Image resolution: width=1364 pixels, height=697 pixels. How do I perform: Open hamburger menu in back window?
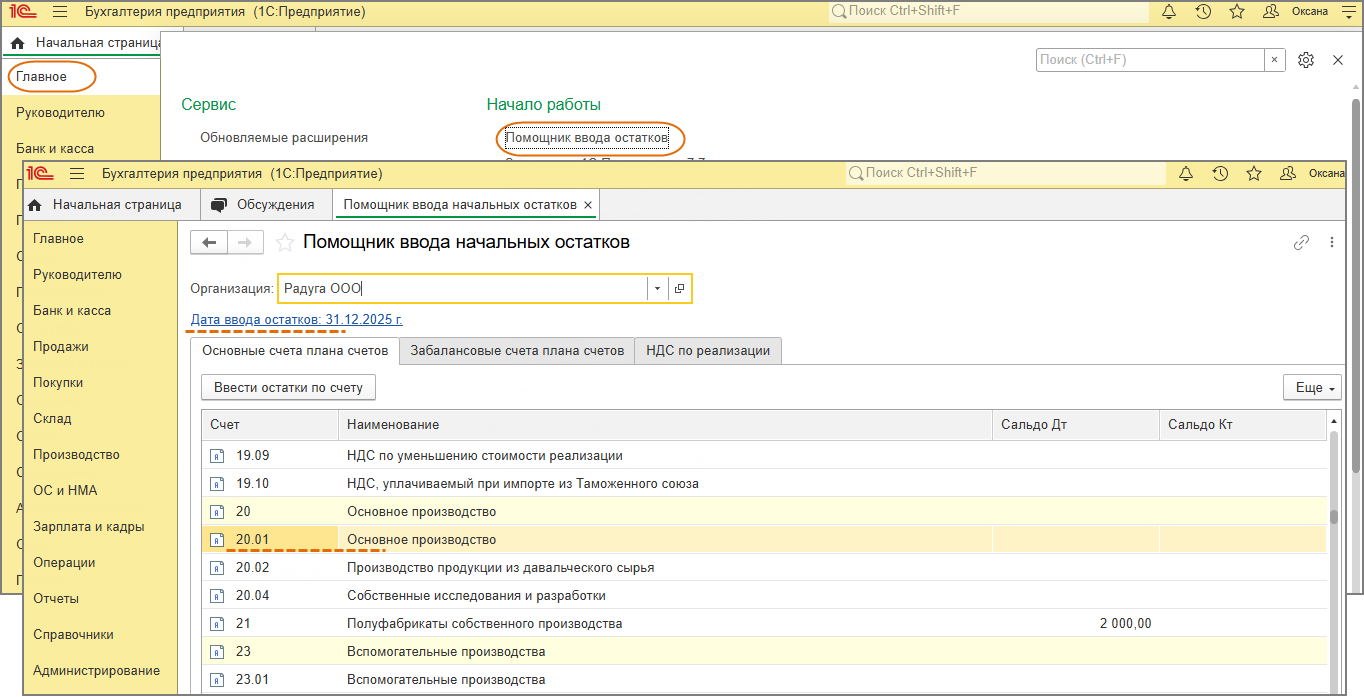pos(60,12)
